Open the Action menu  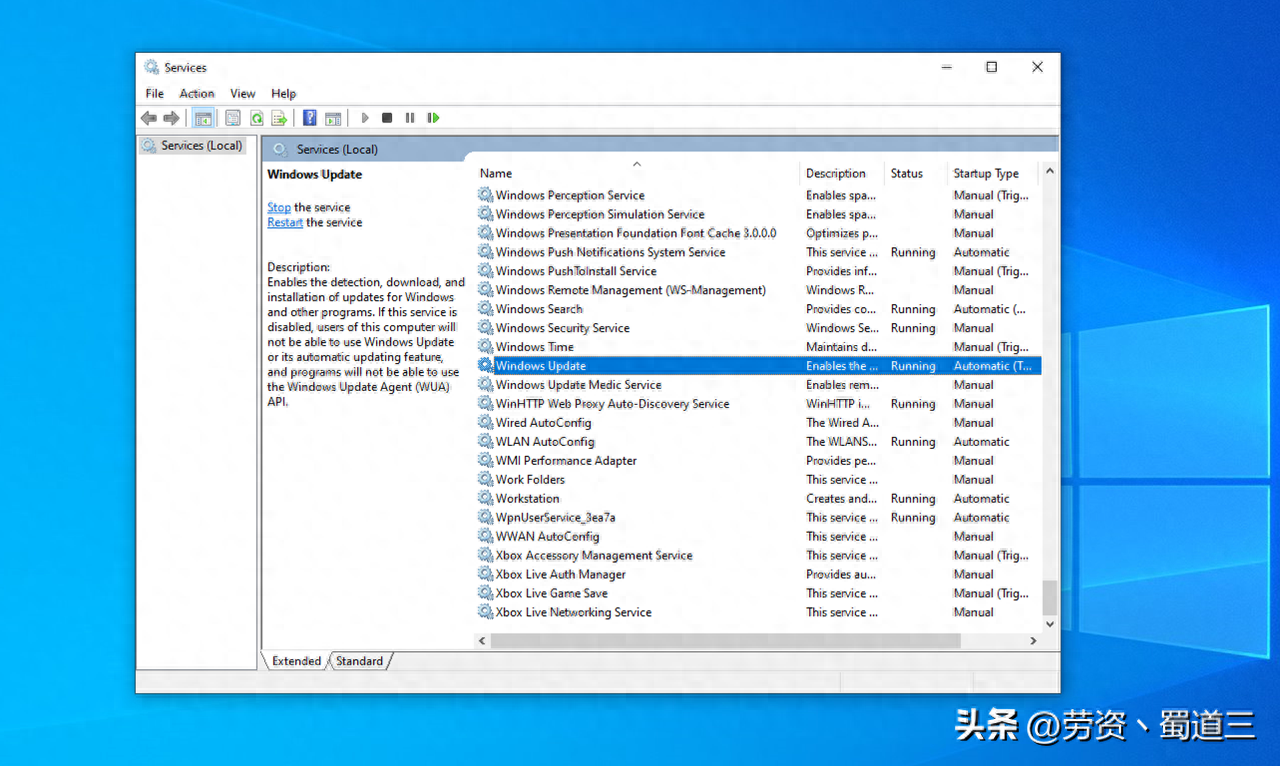pos(196,93)
